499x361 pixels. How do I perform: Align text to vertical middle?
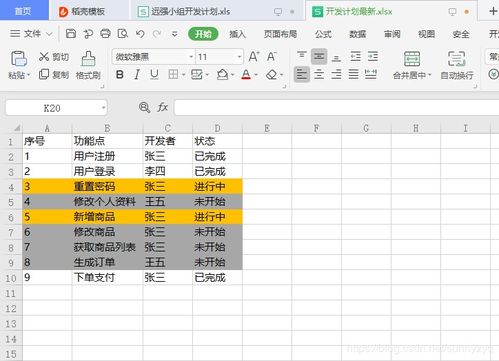coord(319,56)
